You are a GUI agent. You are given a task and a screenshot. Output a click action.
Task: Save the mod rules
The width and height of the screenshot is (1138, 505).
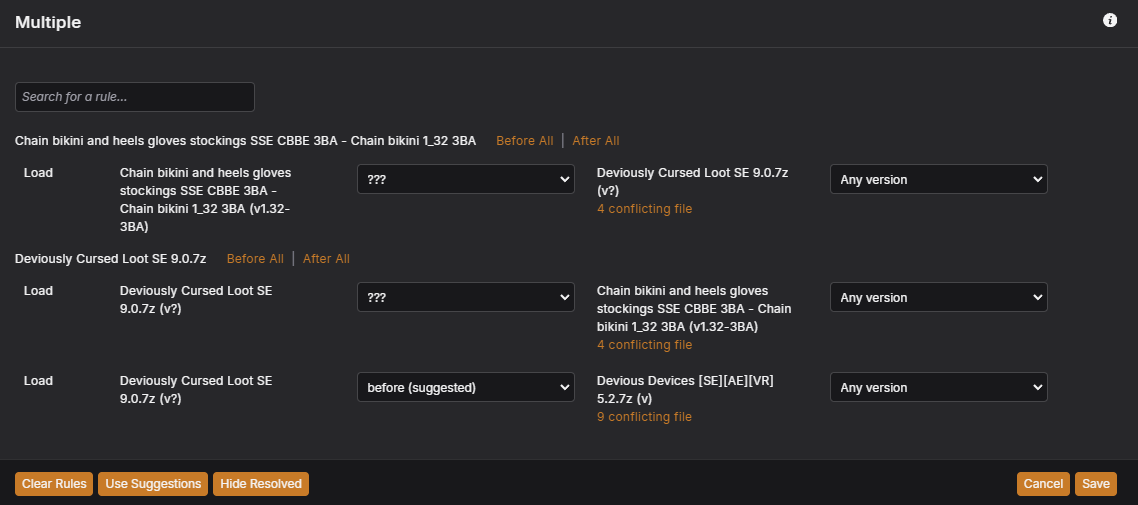click(x=1096, y=484)
